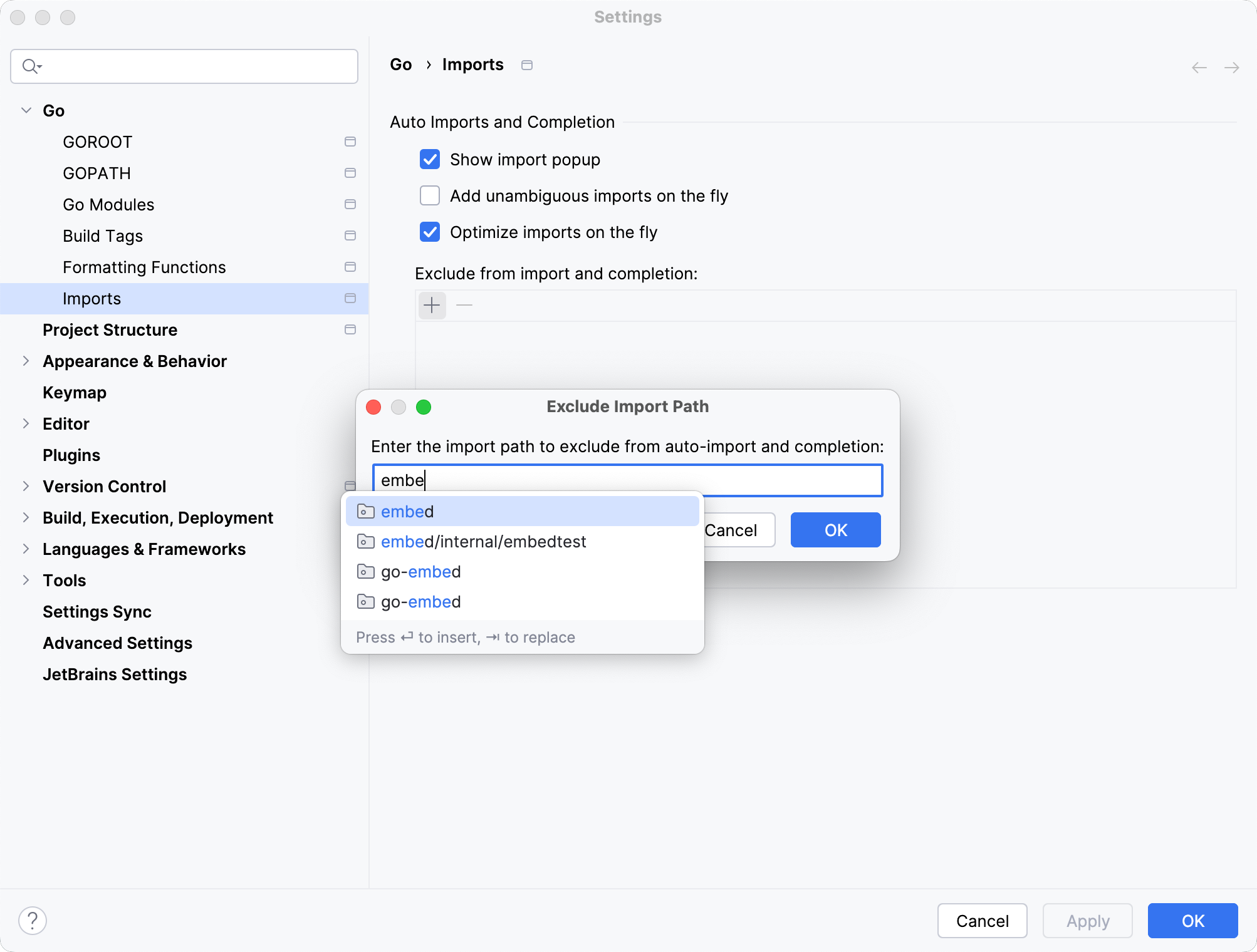Click Go in the breadcrumb path
Image resolution: width=1257 pixels, height=952 pixels.
pyautogui.click(x=400, y=65)
